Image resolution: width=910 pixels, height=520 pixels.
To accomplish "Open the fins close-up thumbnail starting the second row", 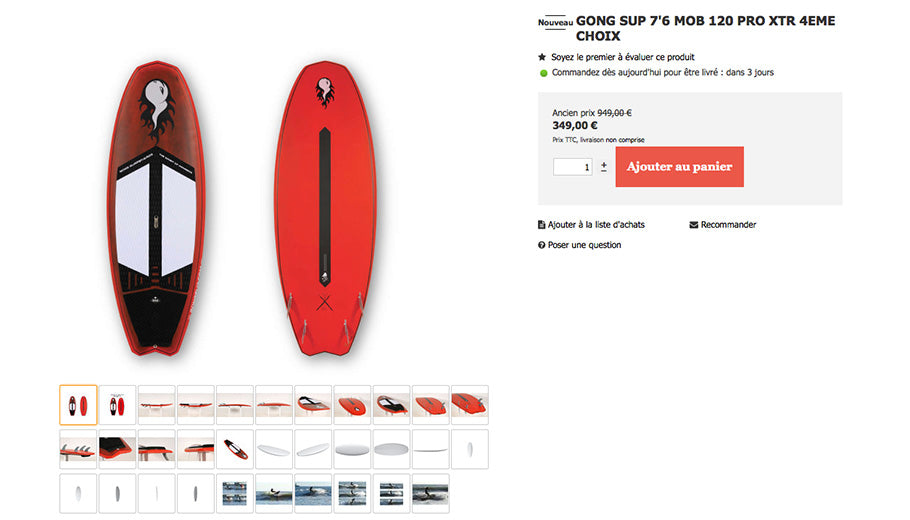I will click(x=78, y=449).
